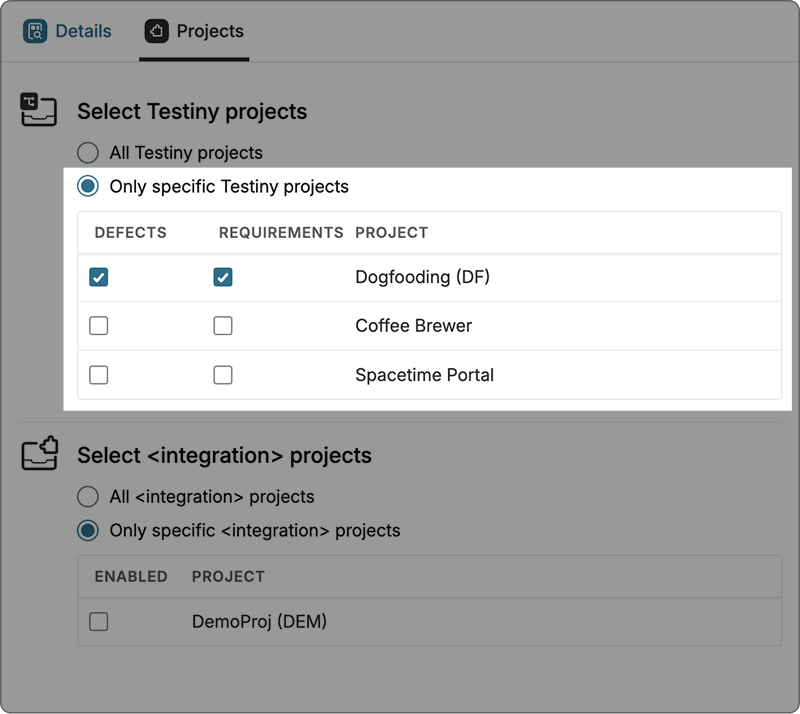Enable the DemoProj (DEM) project
This screenshot has width=800, height=714.
coord(99,620)
